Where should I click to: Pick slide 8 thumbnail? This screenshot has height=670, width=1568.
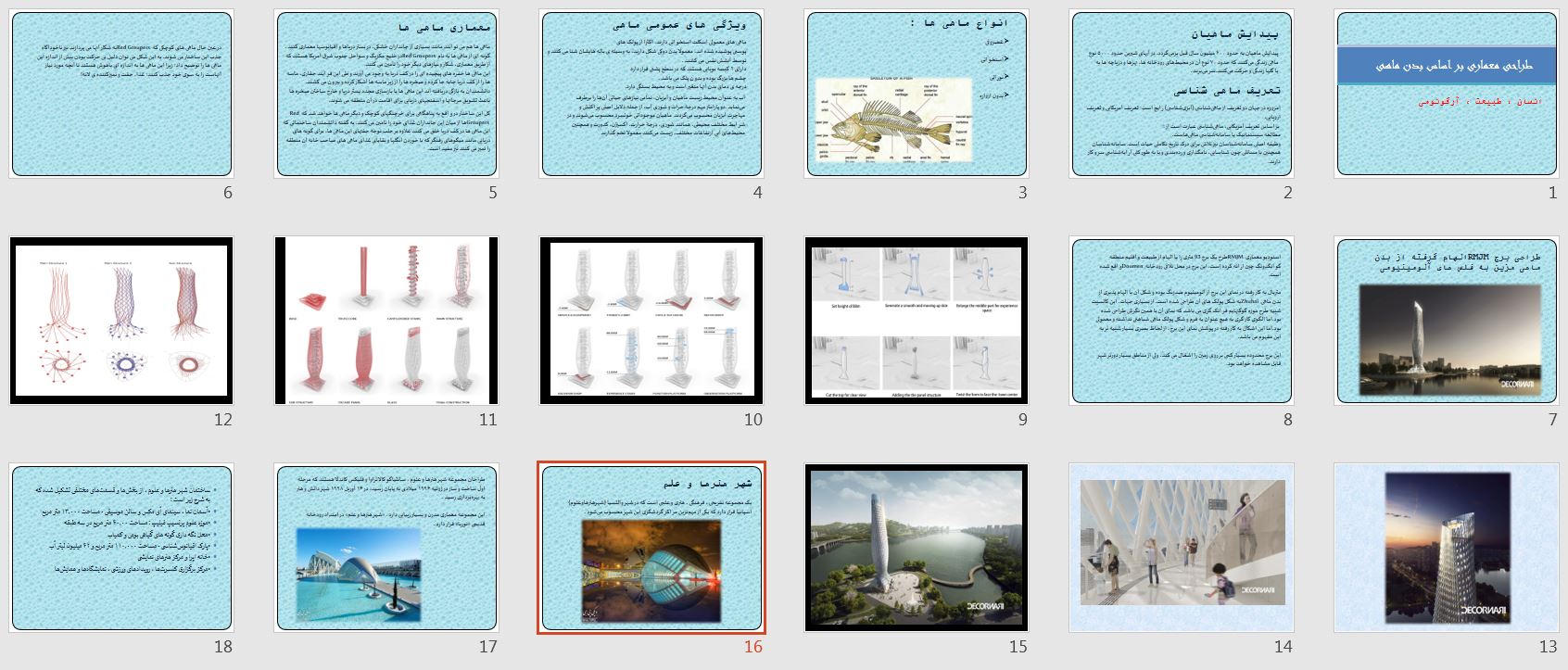1181,321
